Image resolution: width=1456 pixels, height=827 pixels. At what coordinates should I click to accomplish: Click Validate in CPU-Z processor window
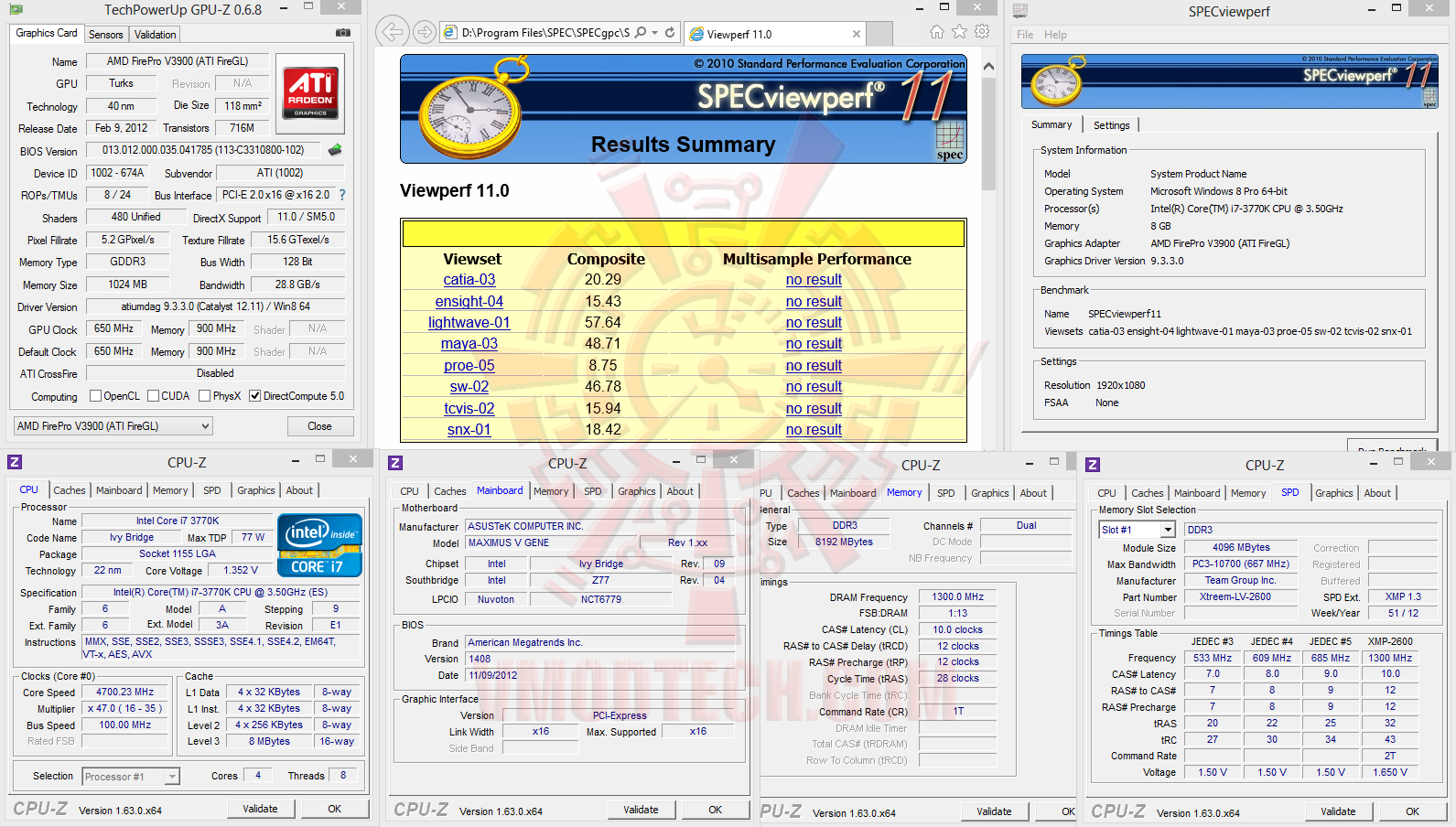260,809
